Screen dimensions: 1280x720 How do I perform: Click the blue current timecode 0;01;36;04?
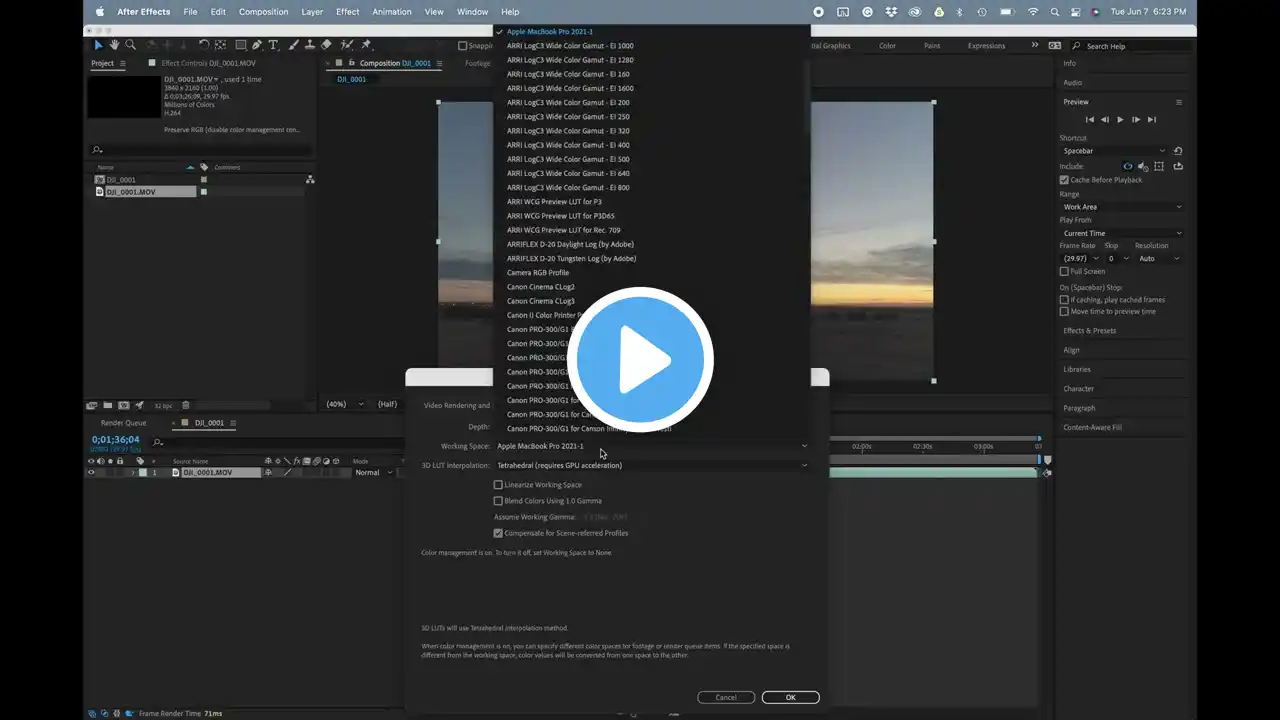tap(115, 440)
